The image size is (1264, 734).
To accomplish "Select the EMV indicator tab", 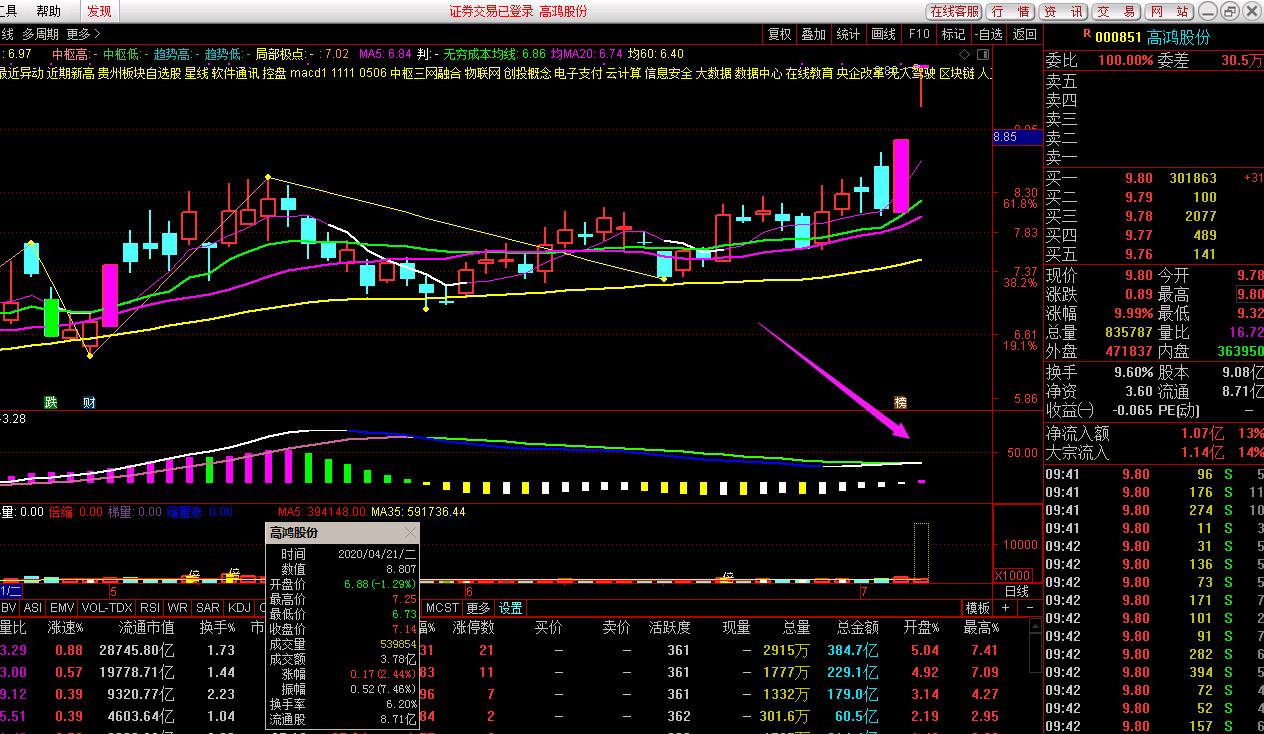I will pos(62,608).
